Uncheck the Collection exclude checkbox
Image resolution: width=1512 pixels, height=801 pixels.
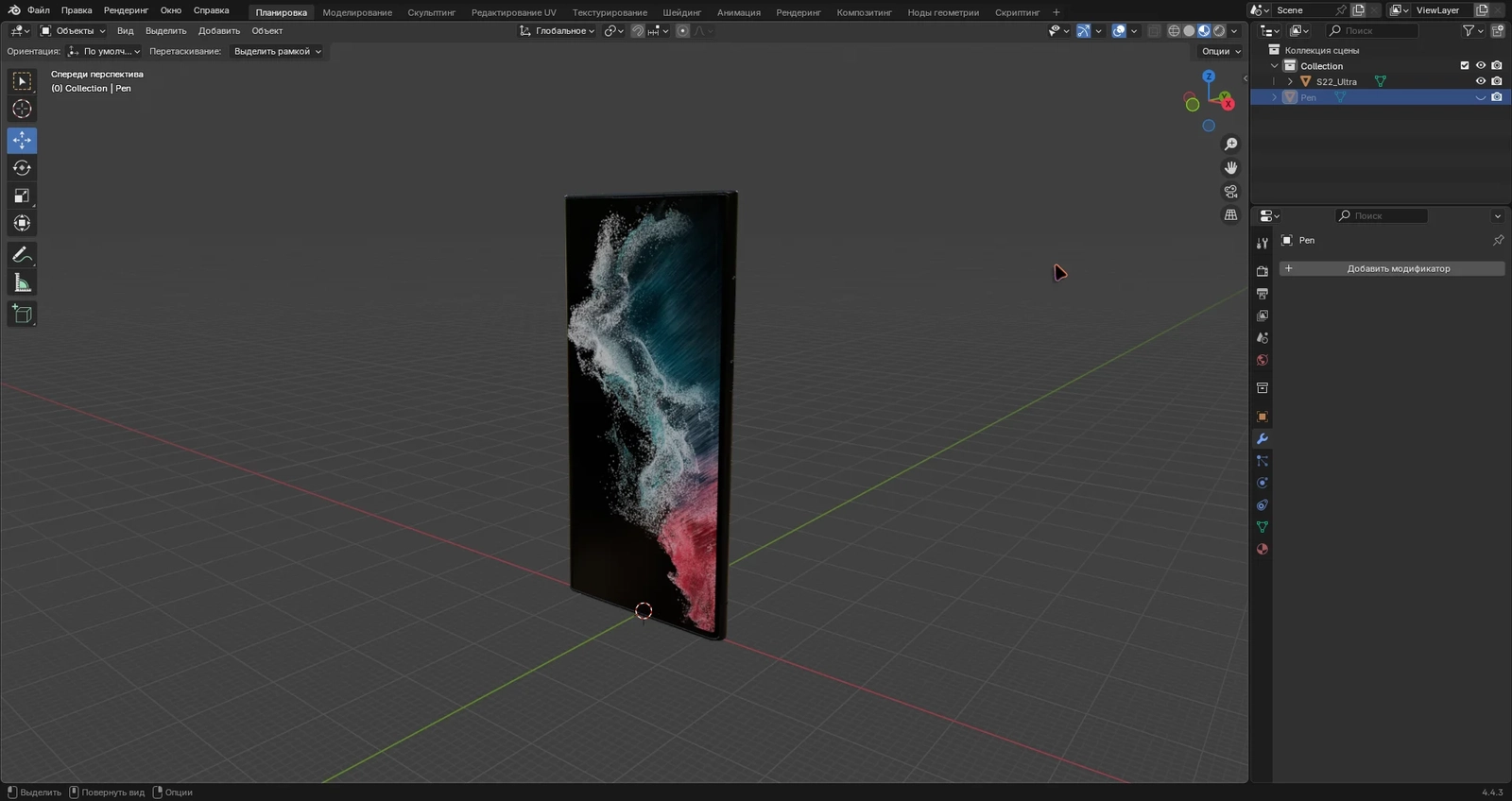[1465, 66]
